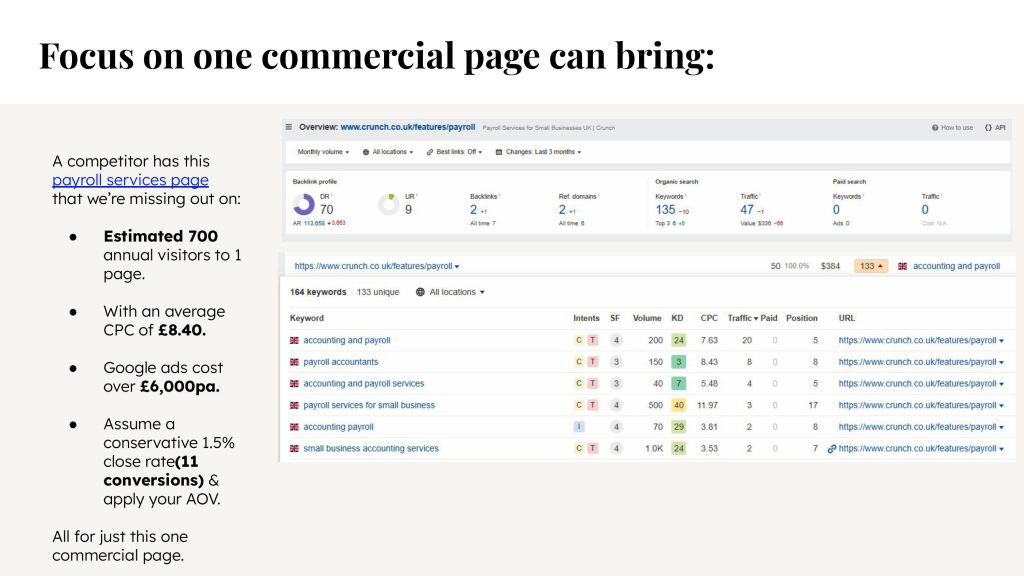
Task: Click the hamburger menu icon beside Overview
Action: click(289, 127)
